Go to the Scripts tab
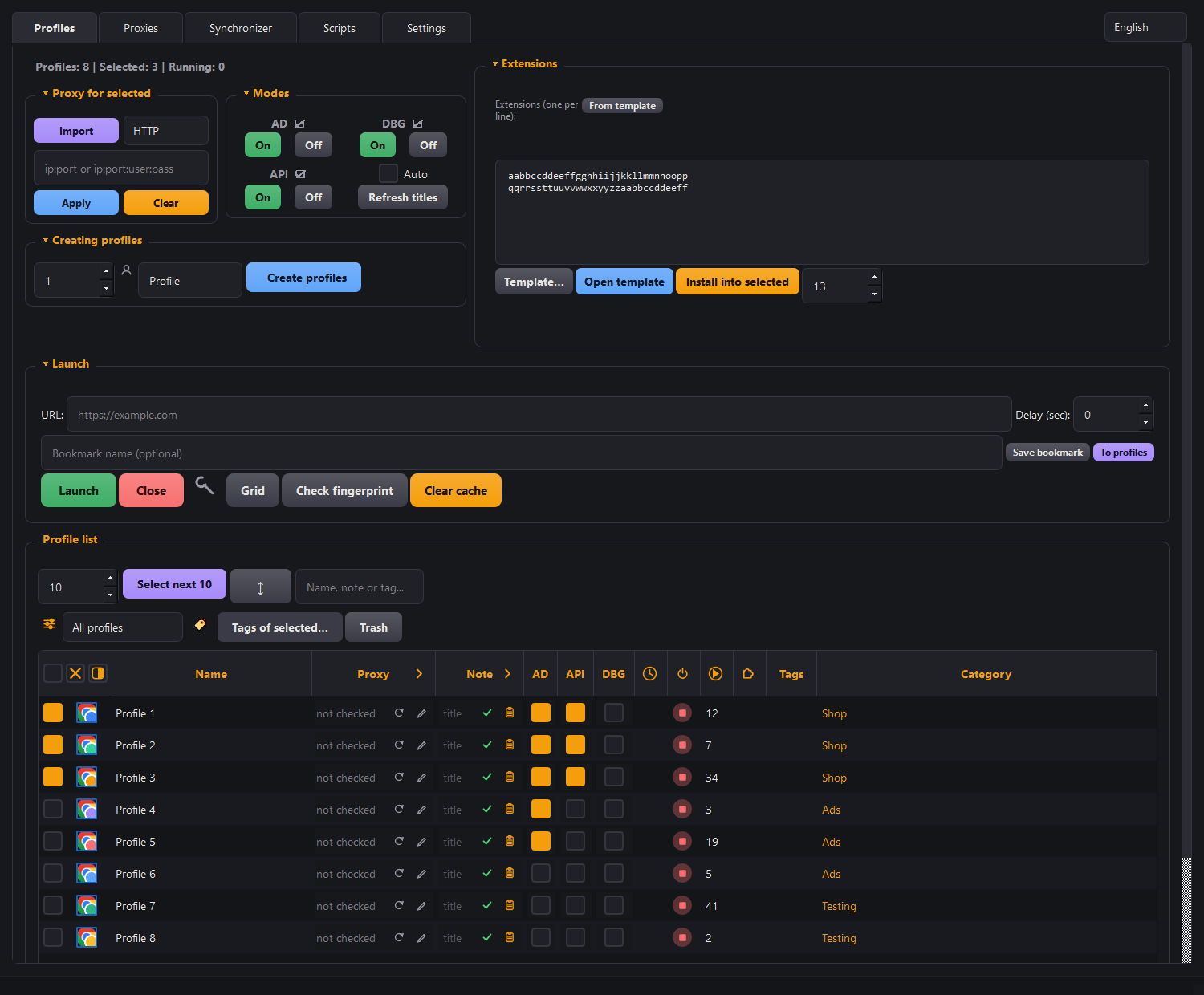This screenshot has height=995, width=1204. 340,28
